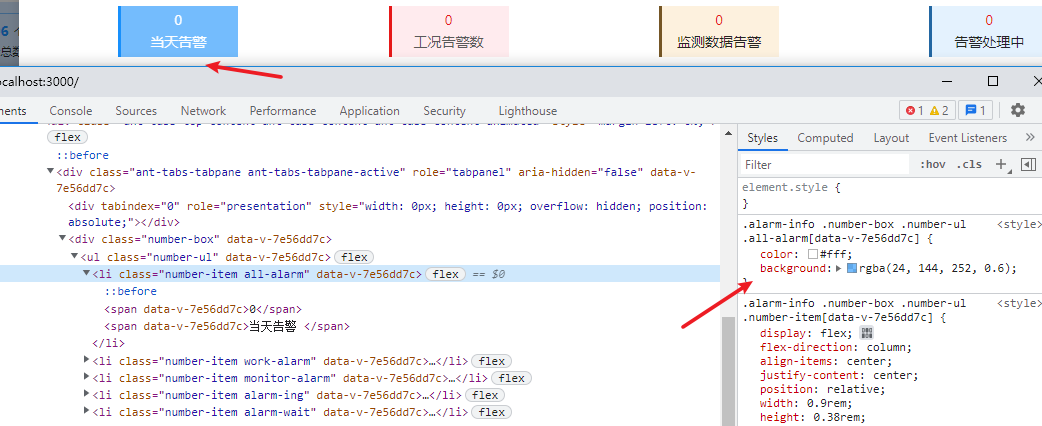1042x426 pixels.
Task: Click the justify-content: center declaration
Action: tap(839, 375)
